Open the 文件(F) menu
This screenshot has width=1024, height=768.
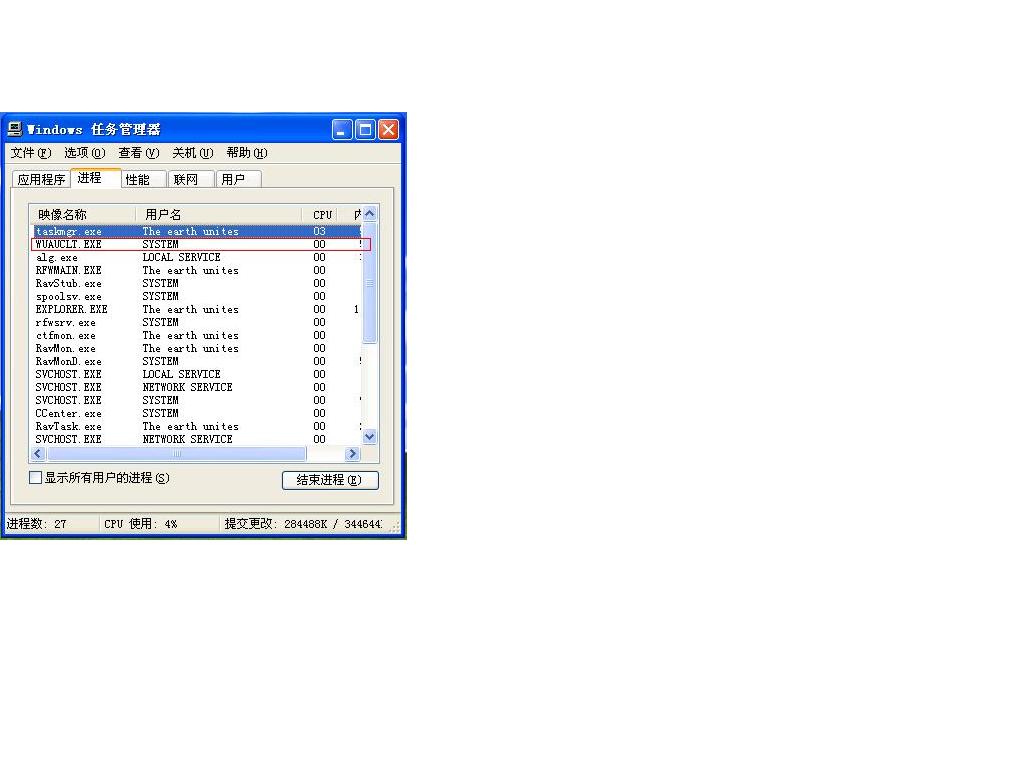31,153
